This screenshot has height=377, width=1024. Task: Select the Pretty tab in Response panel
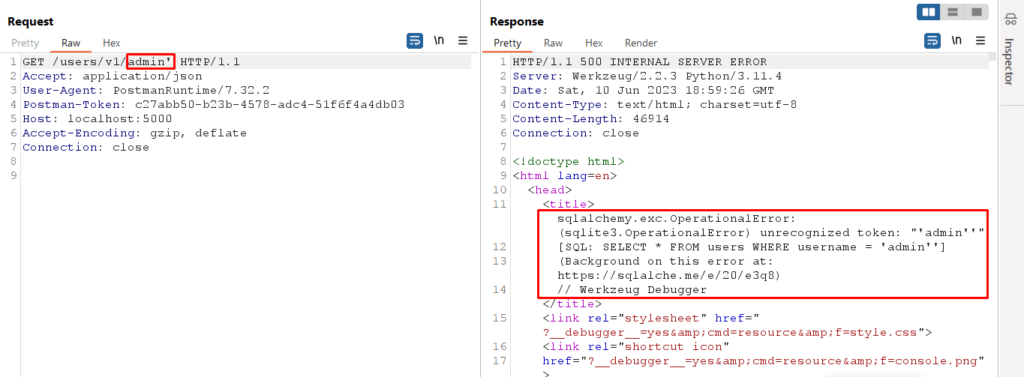point(507,43)
